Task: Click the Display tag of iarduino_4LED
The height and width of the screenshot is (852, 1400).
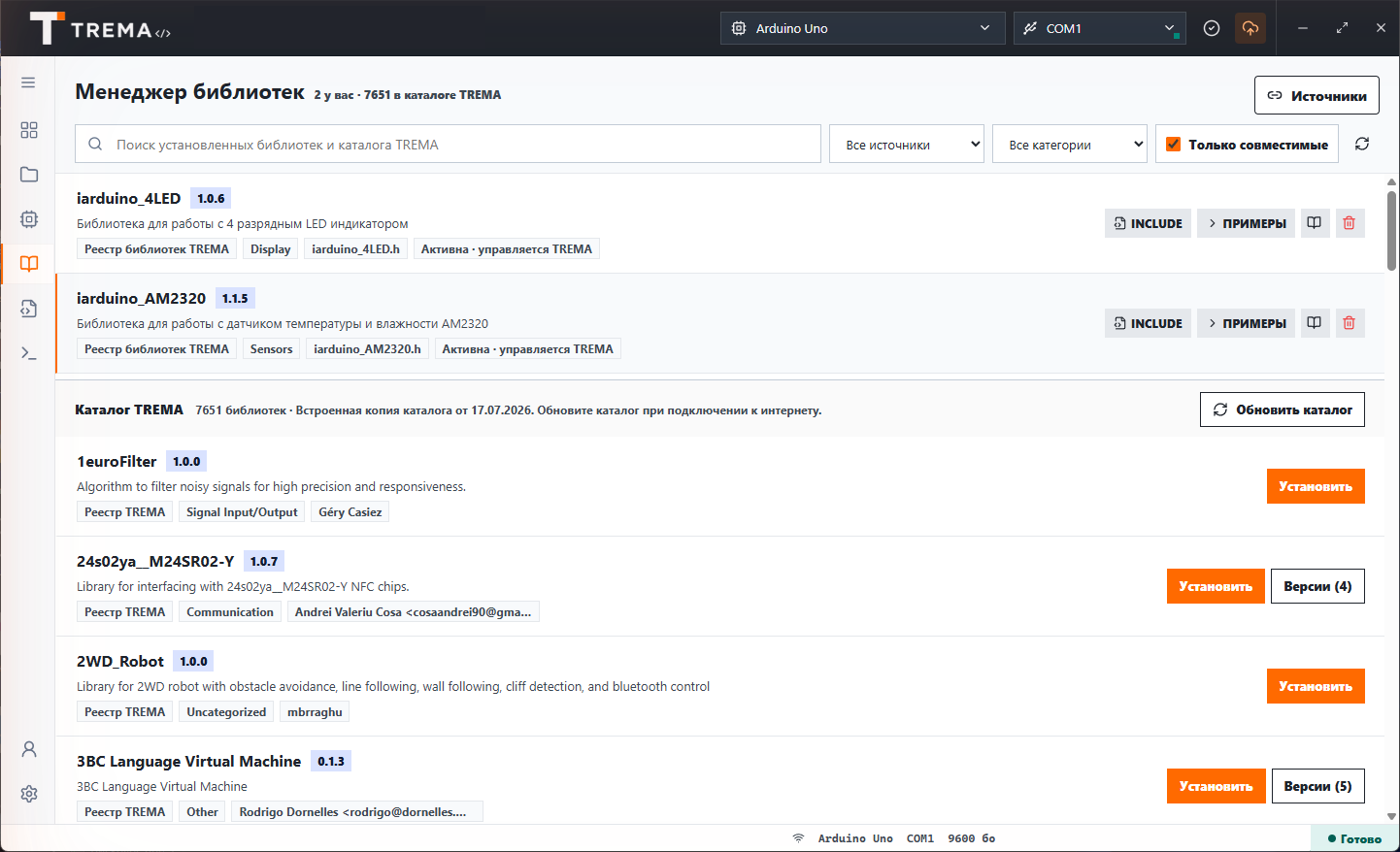Action: [270, 249]
